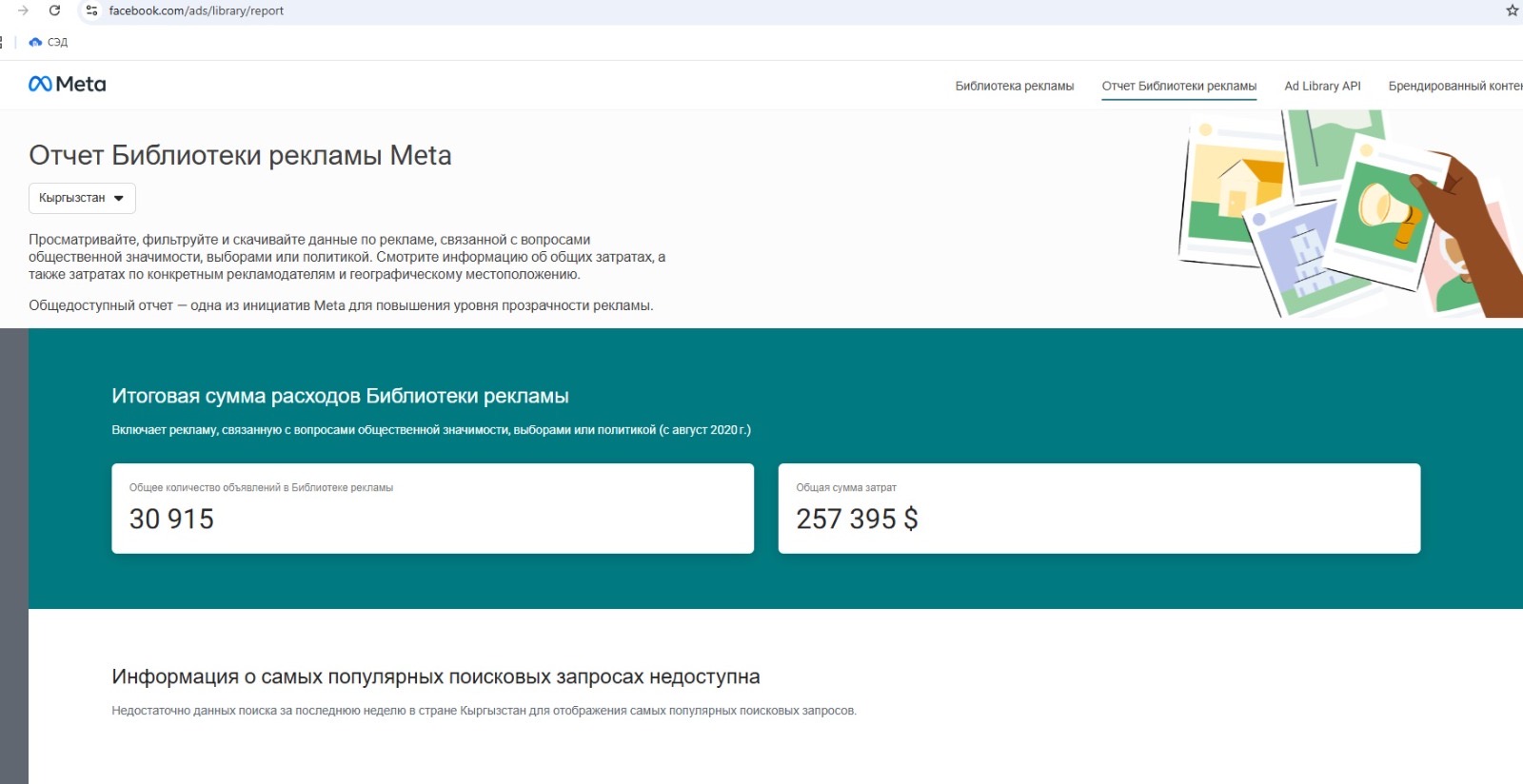
Task: Focus the facebook.com address bar URL
Action: coord(196,10)
